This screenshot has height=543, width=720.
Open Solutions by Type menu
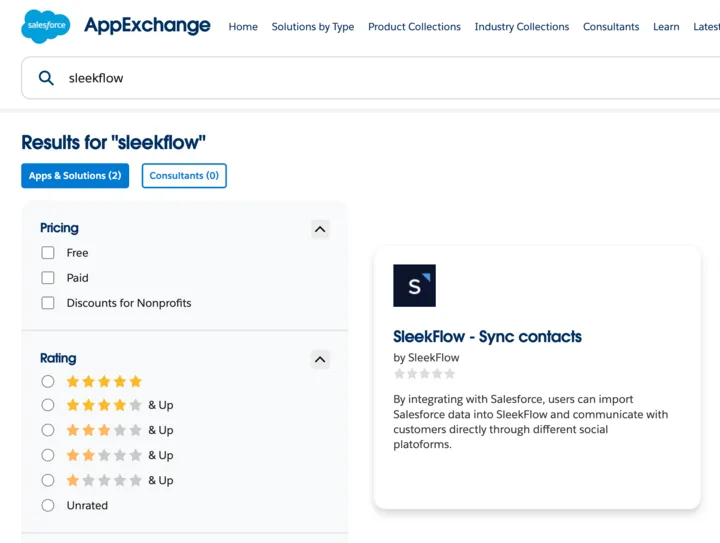click(x=313, y=27)
